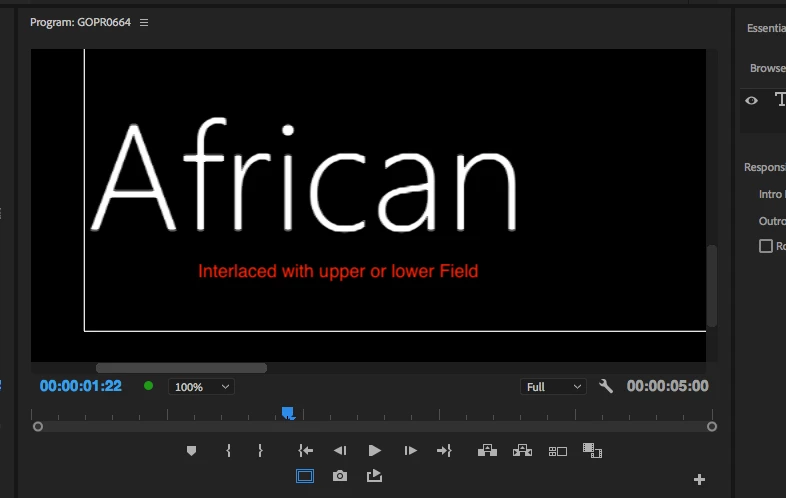The height and width of the screenshot is (498, 786).
Task: Click the blue playhead on the time ruler
Action: 288,413
